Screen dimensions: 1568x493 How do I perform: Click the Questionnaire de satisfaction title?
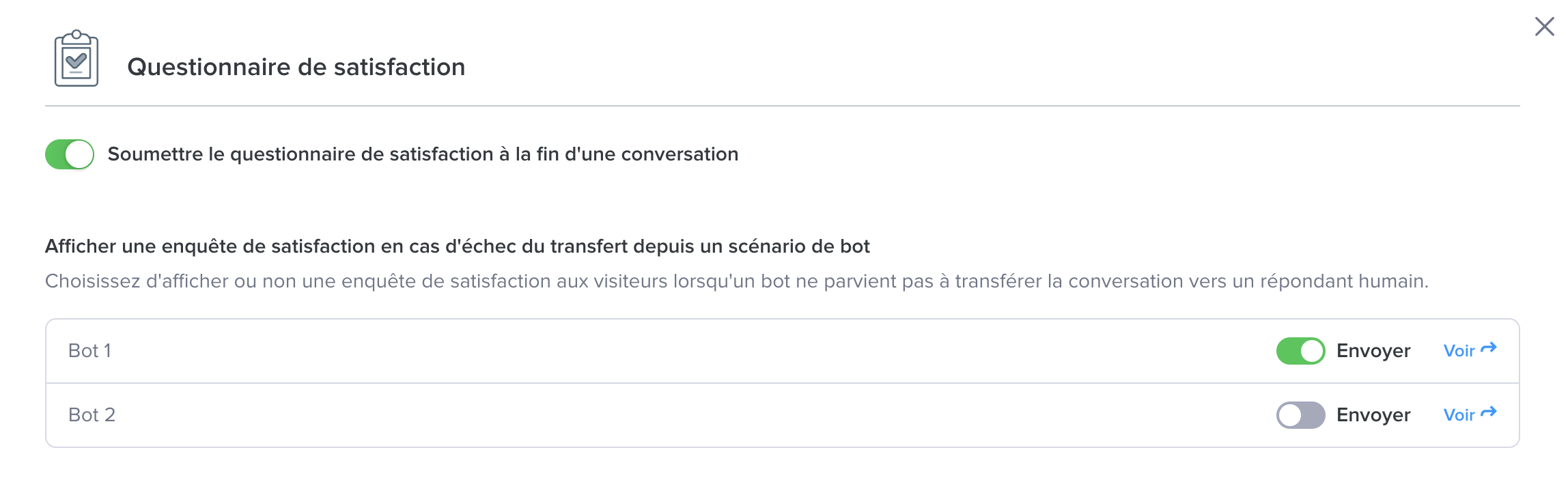[296, 67]
